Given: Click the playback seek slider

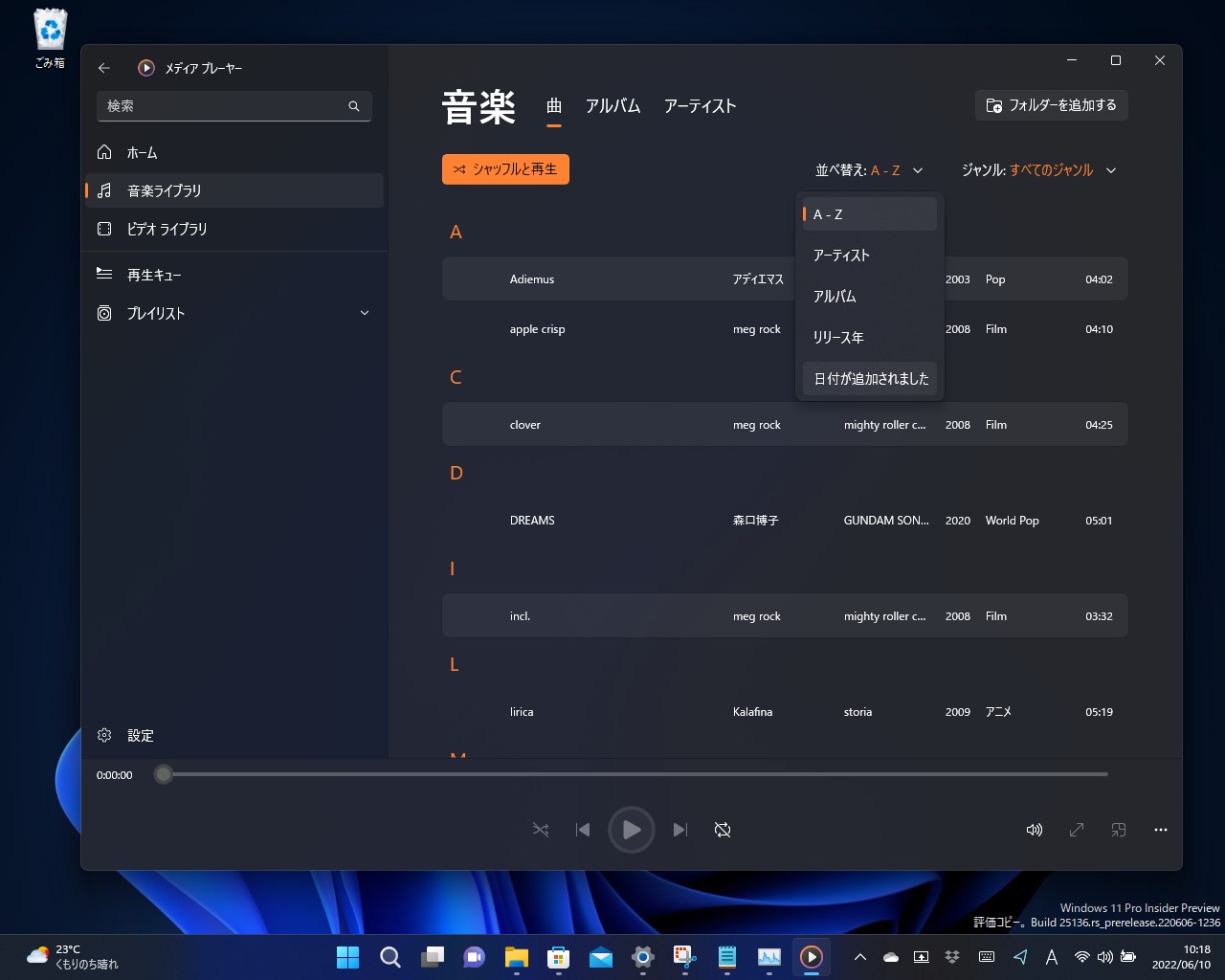Looking at the screenshot, I should [632, 774].
